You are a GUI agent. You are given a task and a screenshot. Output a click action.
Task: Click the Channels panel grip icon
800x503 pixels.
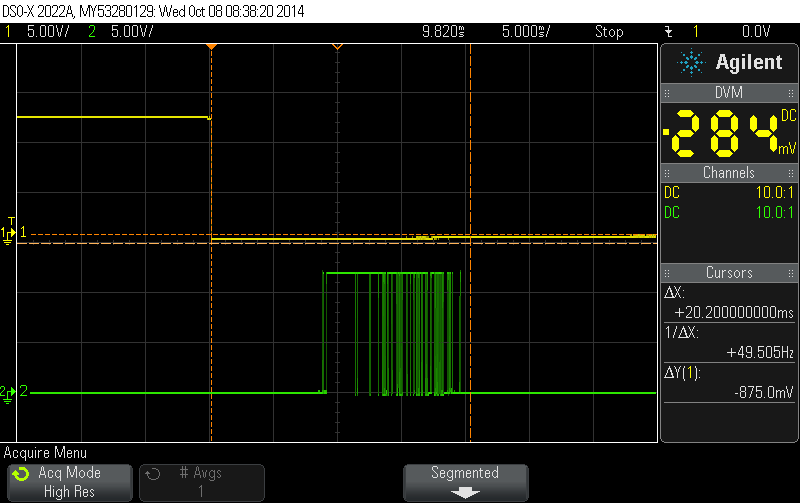667,173
